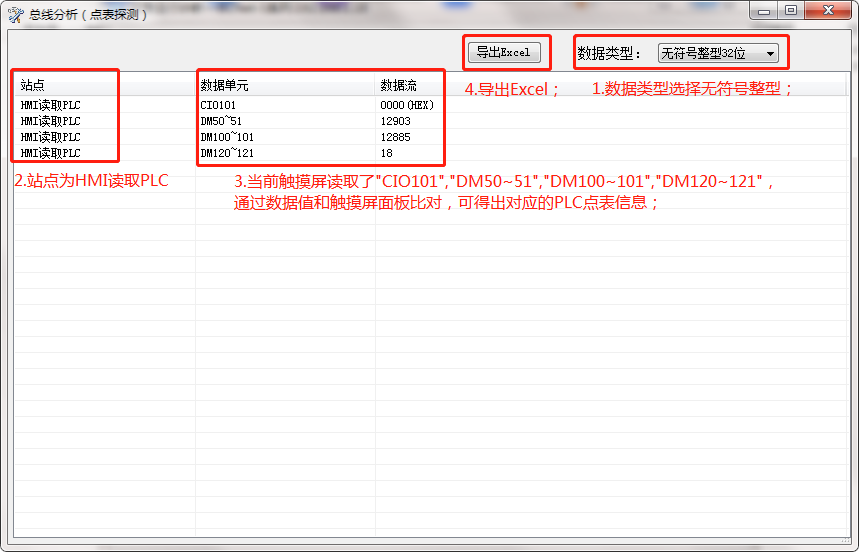Open the 数据类型 dropdown showing 无符号整型32位
859x552 pixels.
pos(718,53)
